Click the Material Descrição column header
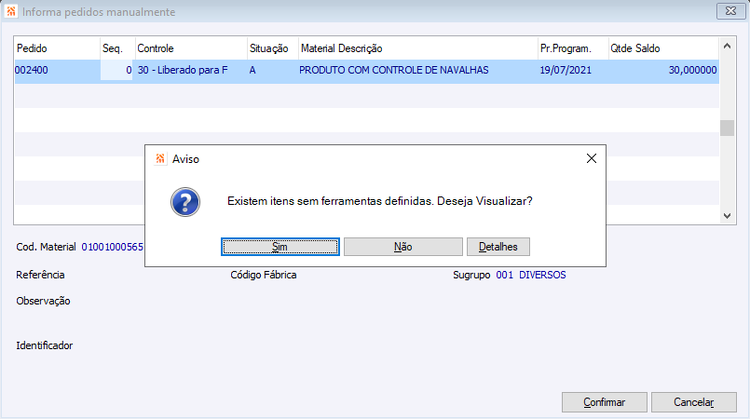The height and width of the screenshot is (419, 750). pyautogui.click(x=418, y=48)
